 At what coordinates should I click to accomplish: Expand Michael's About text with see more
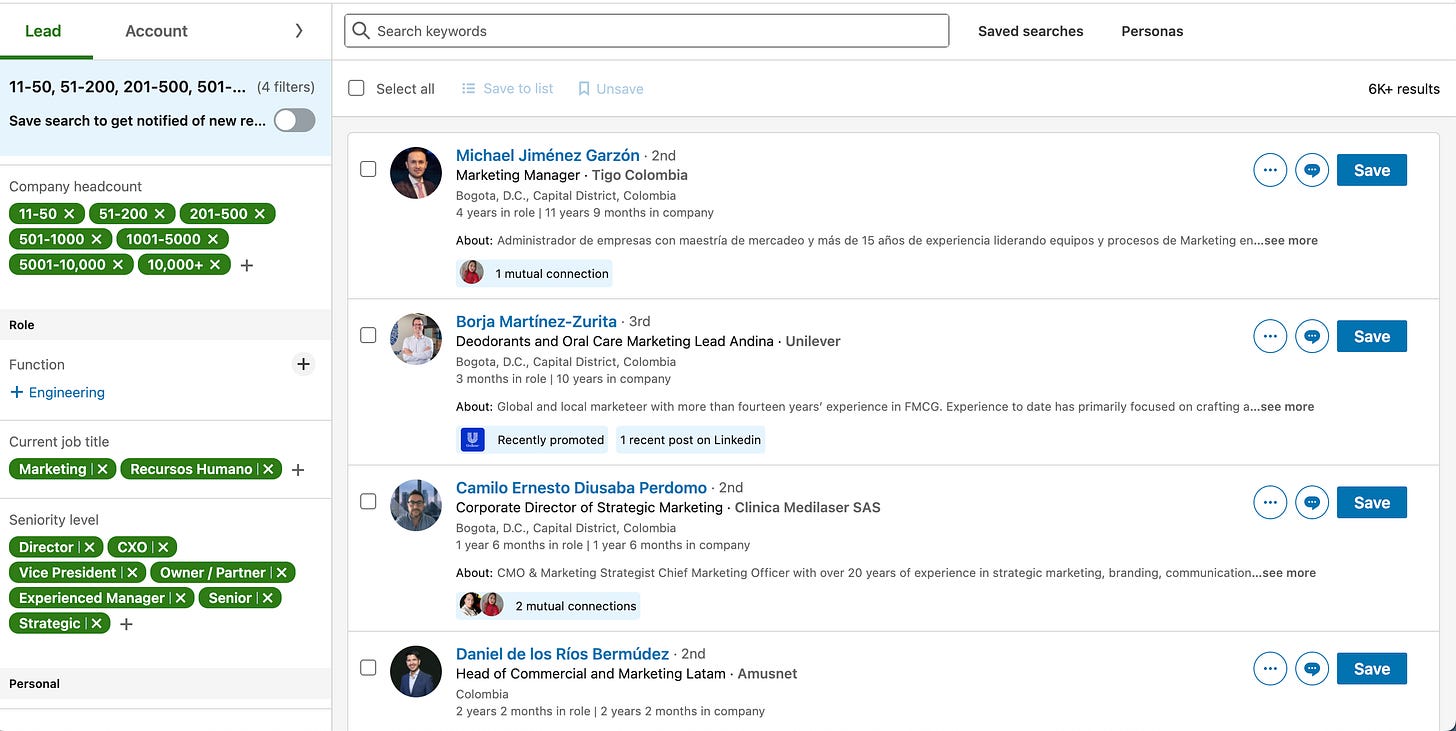pyautogui.click(x=1285, y=241)
